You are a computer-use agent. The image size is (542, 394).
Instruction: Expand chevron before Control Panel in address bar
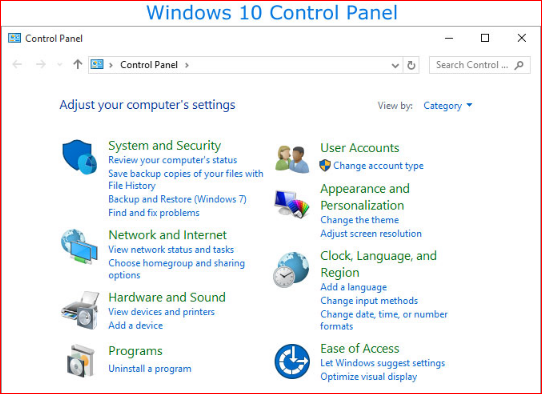[111, 65]
